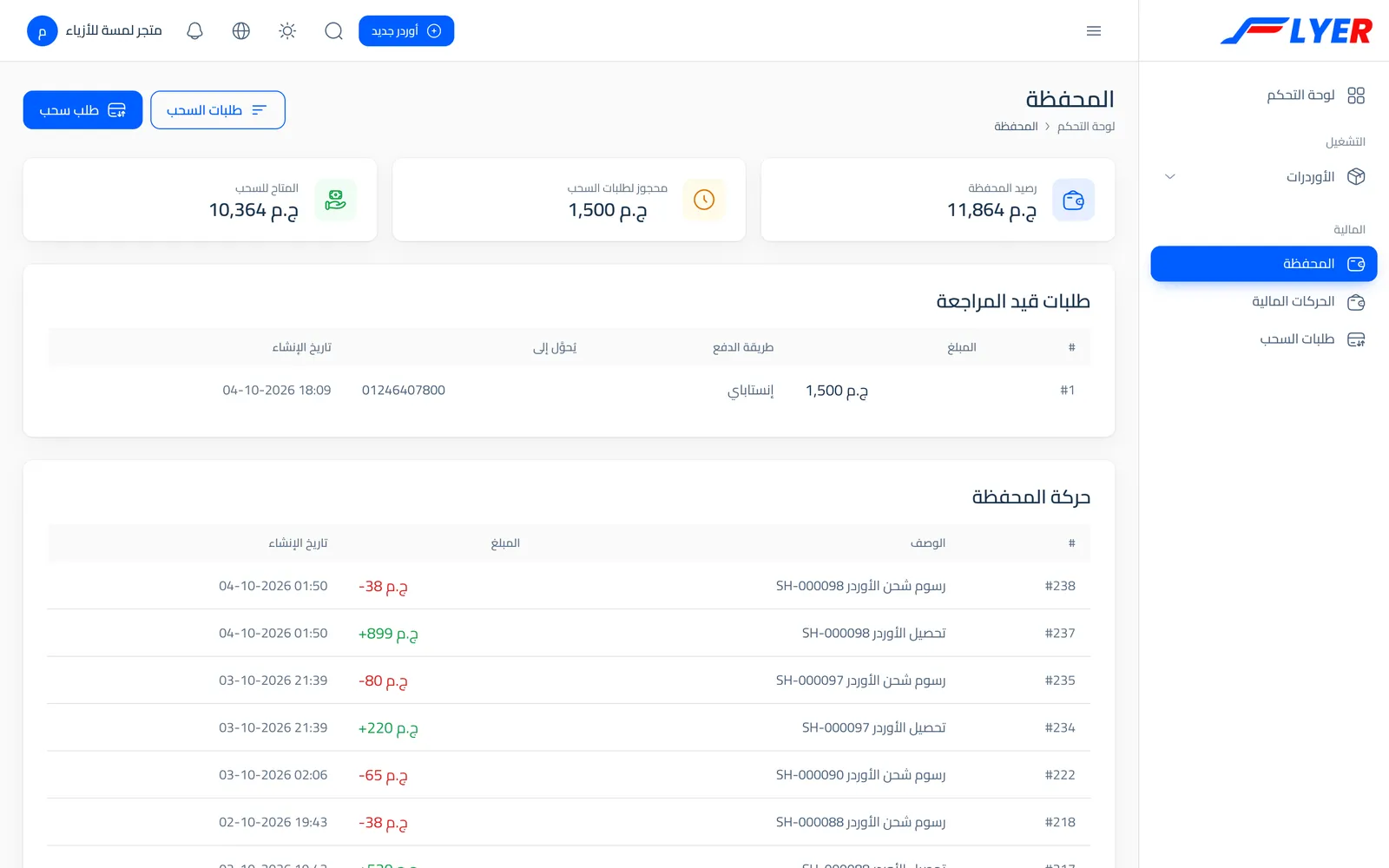1389x868 pixels.
Task: Click transaction #238 row number
Action: (1060, 586)
